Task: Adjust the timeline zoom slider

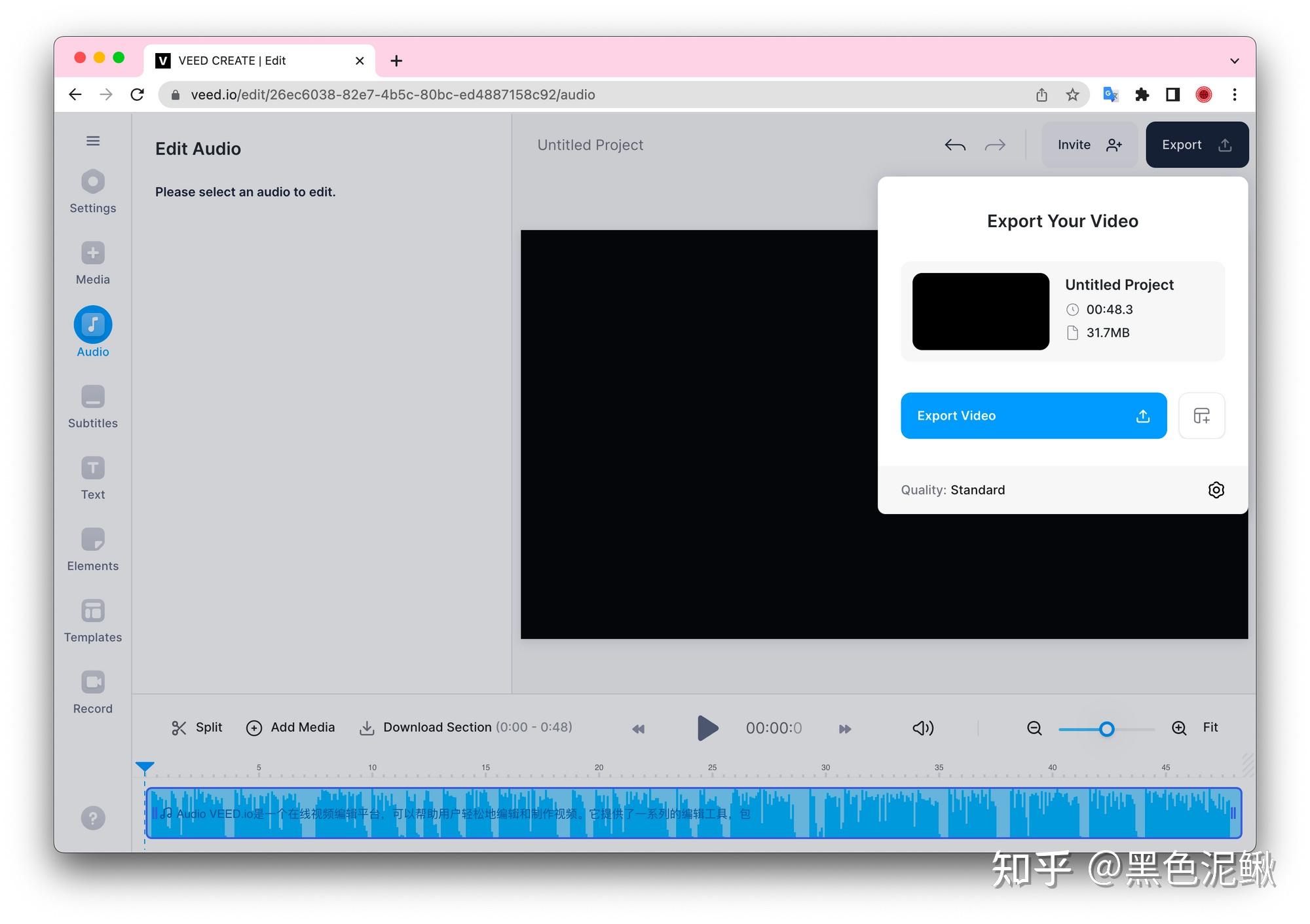Action: [1106, 729]
